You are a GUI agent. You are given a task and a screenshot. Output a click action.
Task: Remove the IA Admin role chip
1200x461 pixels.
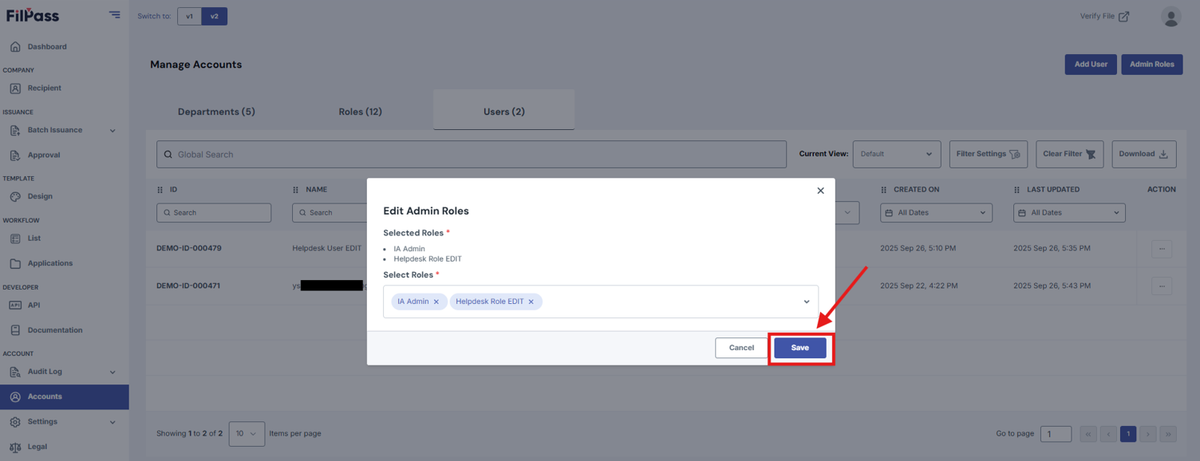coord(436,301)
